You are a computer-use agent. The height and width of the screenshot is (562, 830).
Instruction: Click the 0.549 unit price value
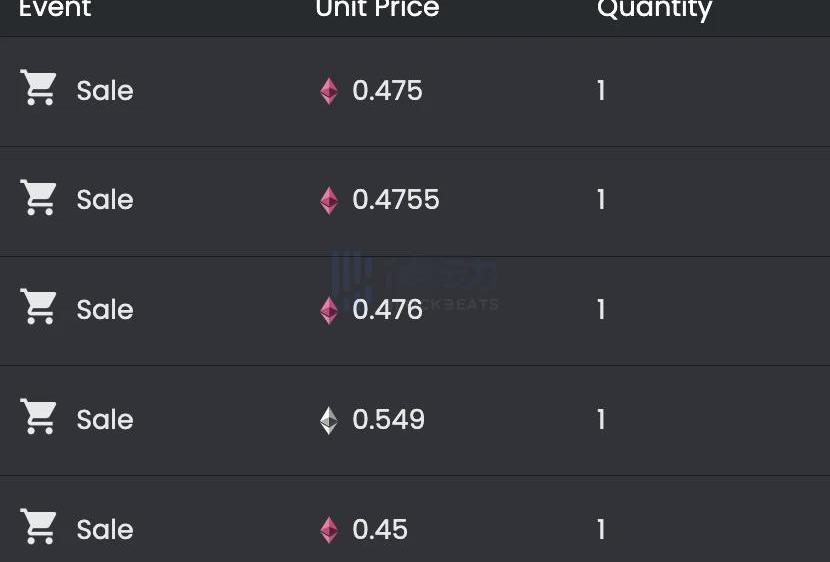tap(389, 420)
